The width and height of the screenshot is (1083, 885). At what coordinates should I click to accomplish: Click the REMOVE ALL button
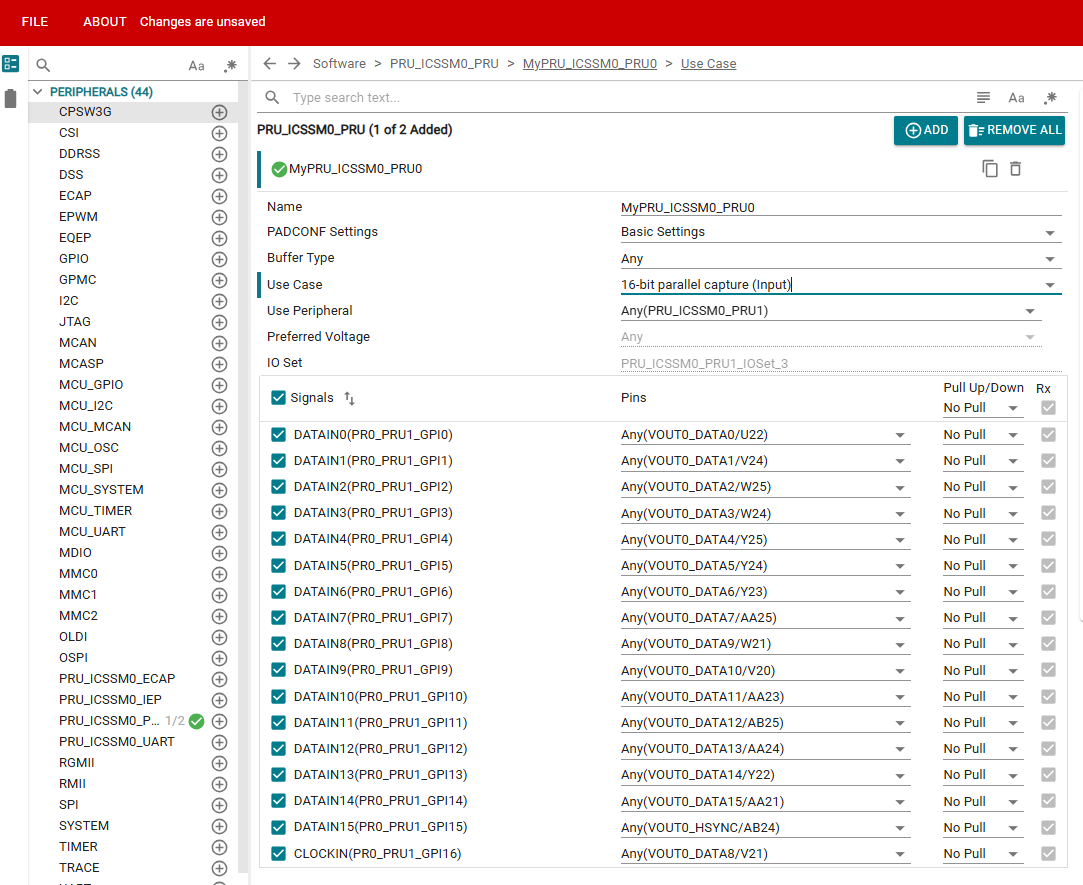click(x=1014, y=130)
